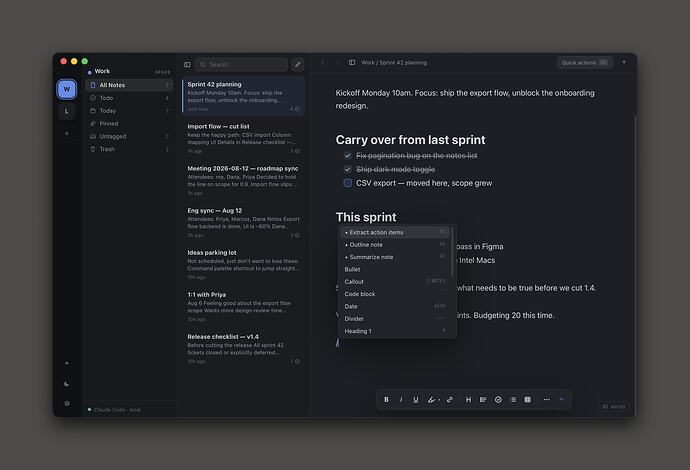Show Untagged notes in sidebar
This screenshot has width=690, height=470.
pos(129,136)
